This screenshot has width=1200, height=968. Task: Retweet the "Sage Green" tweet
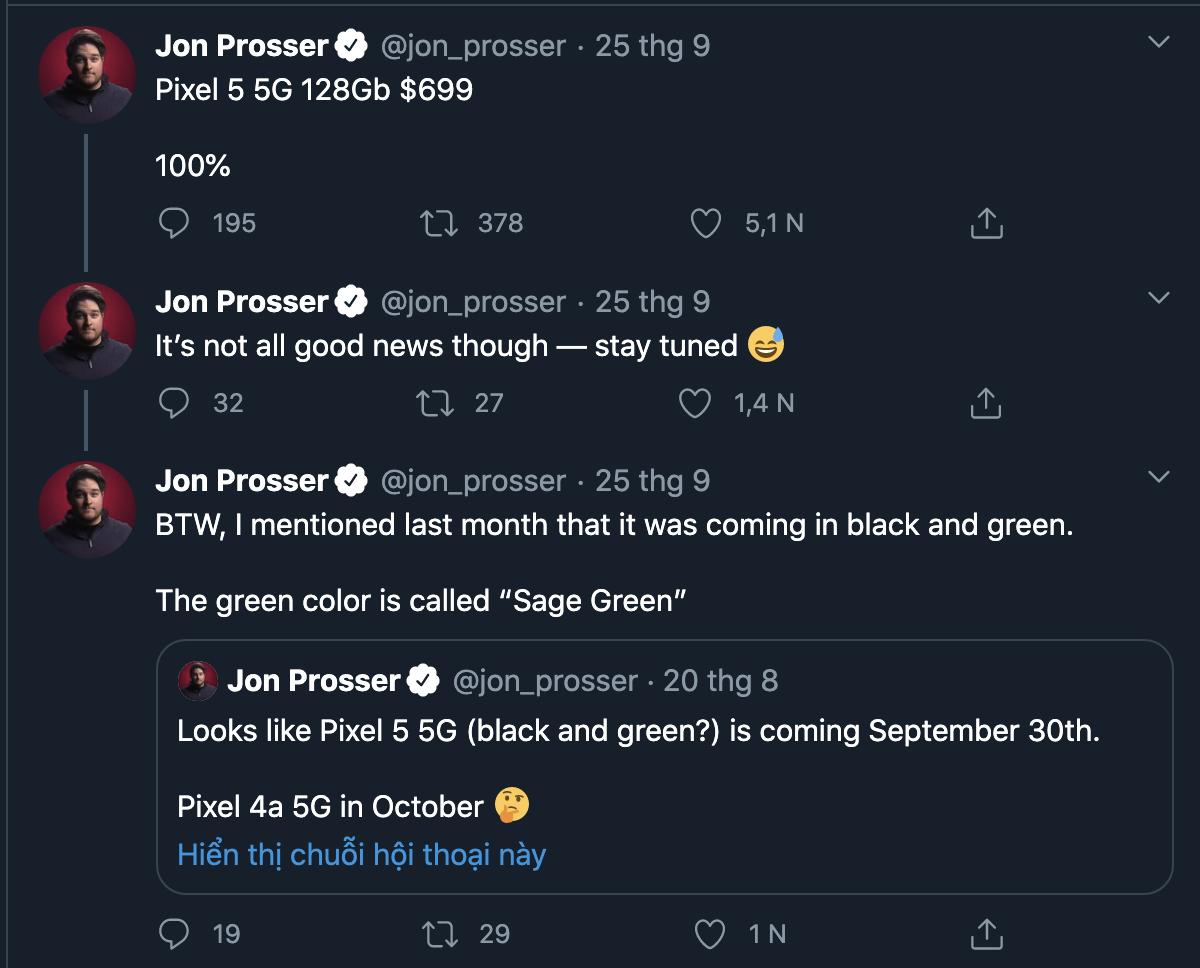(x=440, y=934)
